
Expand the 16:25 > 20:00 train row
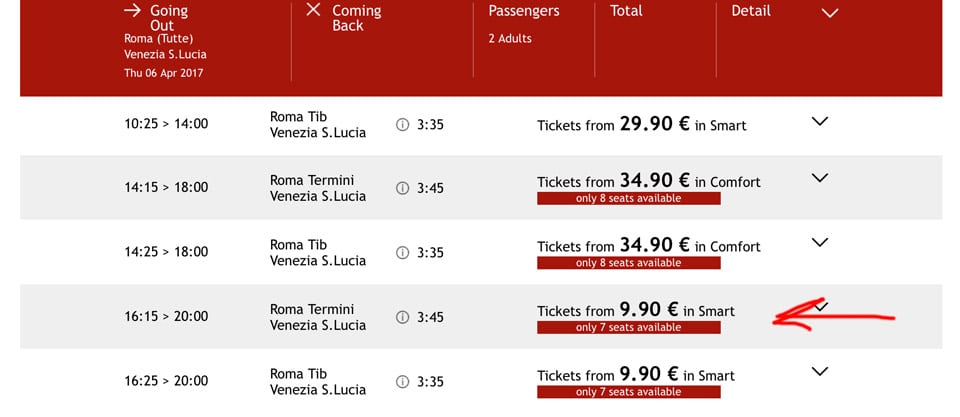[x=820, y=371]
